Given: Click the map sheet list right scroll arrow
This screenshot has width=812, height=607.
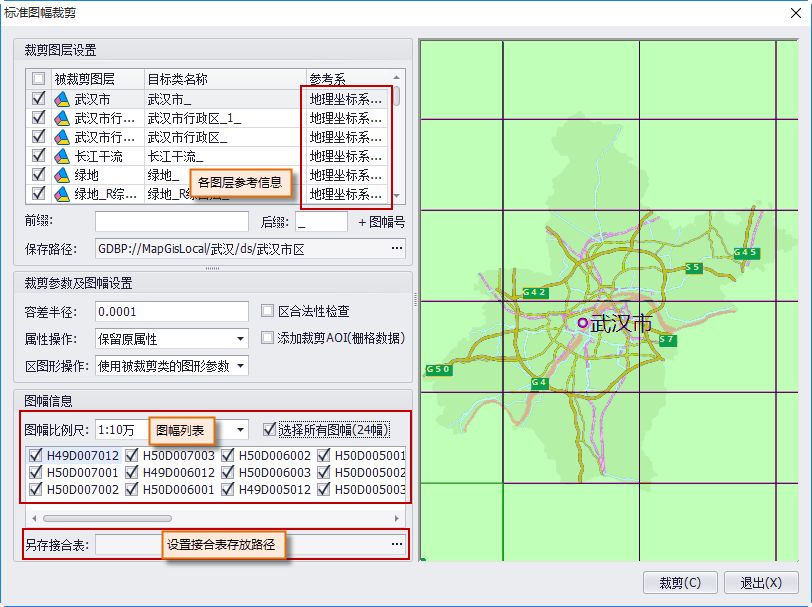Looking at the screenshot, I should tap(397, 518).
